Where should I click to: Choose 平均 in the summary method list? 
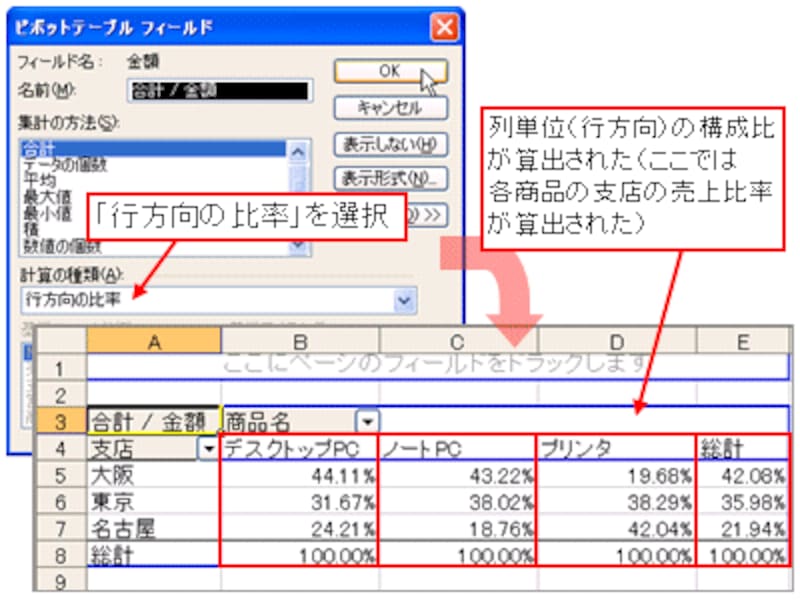coord(152,171)
